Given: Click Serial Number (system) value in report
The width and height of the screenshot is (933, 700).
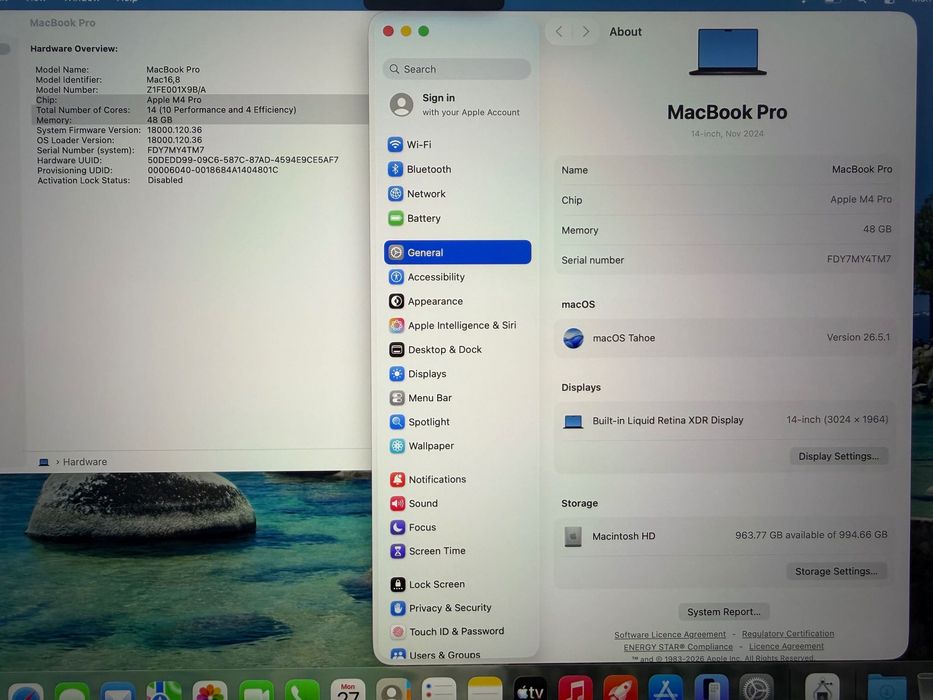Looking at the screenshot, I should pos(176,150).
